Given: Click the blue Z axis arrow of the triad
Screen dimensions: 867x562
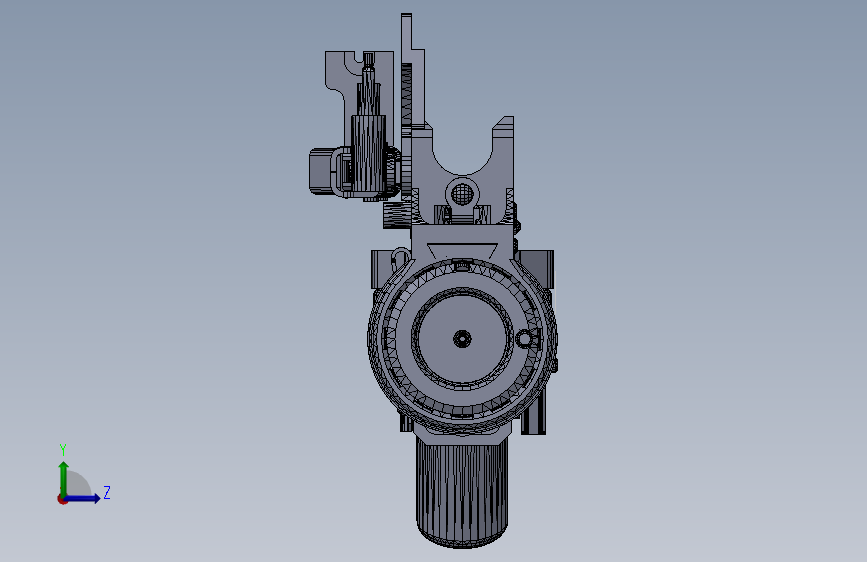Looking at the screenshot, I should pyautogui.click(x=83, y=498).
